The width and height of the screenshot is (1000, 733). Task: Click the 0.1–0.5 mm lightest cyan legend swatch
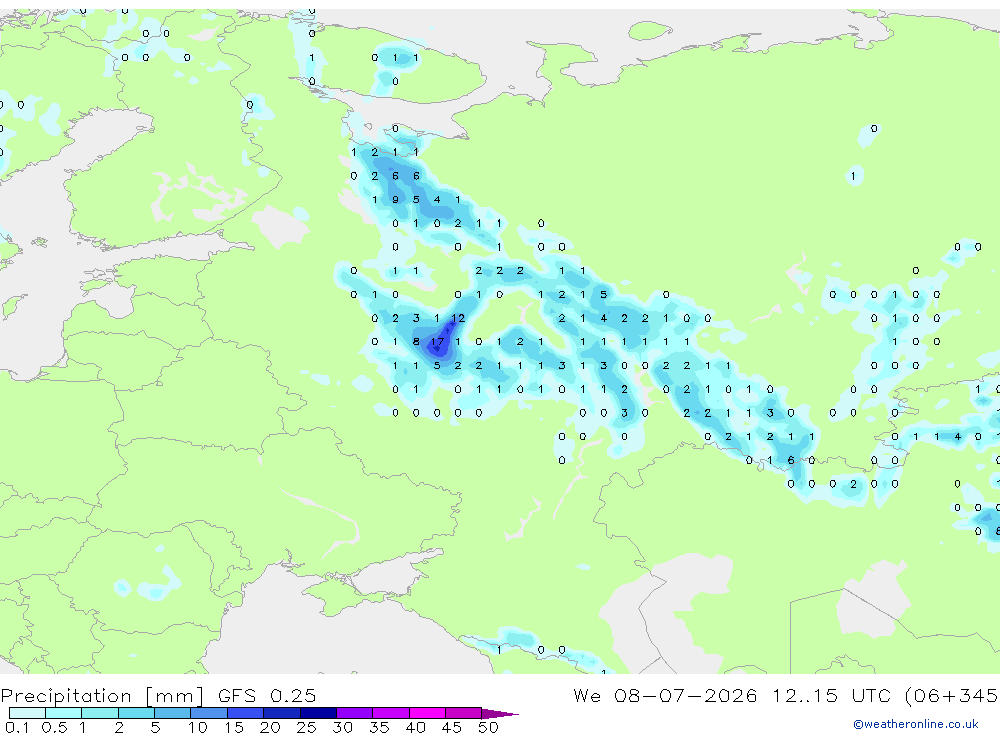pyautogui.click(x=27, y=713)
